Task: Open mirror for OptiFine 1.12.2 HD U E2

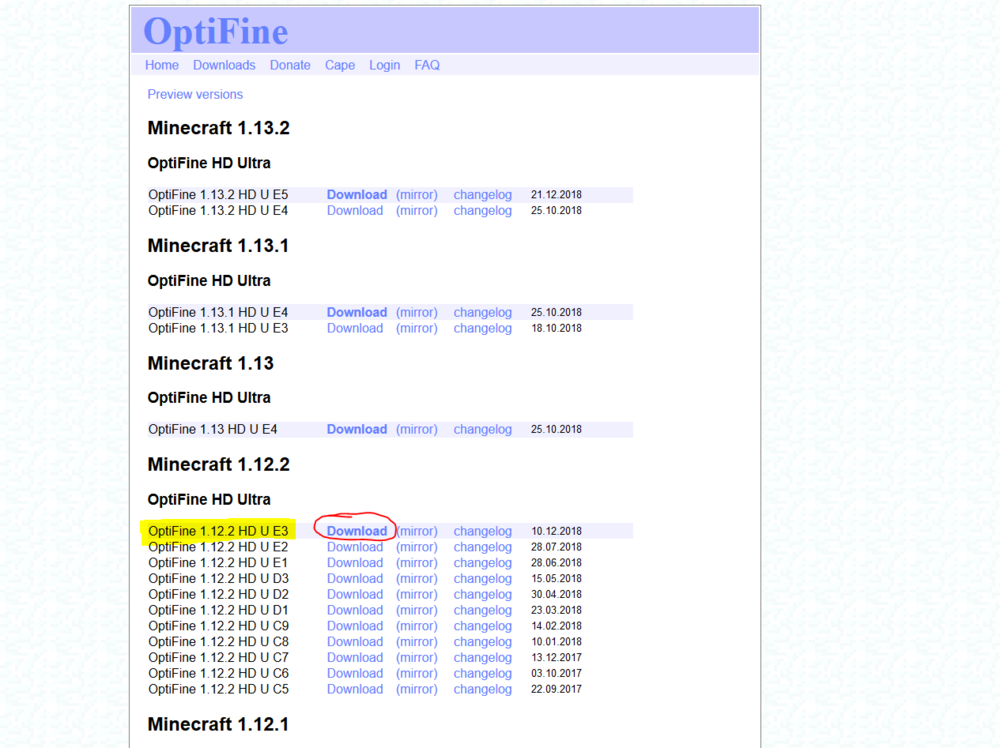Action: tap(417, 546)
